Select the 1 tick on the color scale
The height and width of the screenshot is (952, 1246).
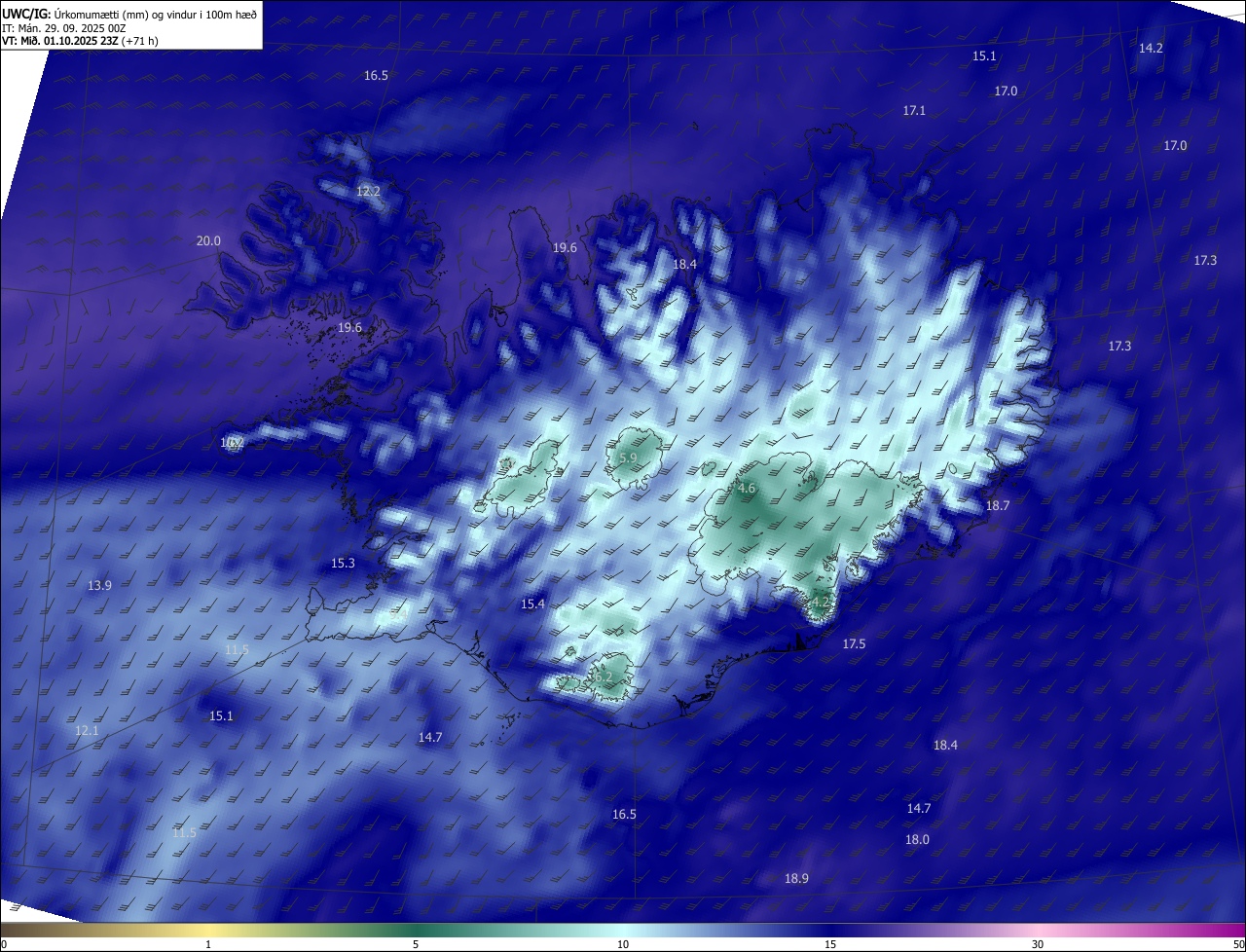[x=208, y=944]
